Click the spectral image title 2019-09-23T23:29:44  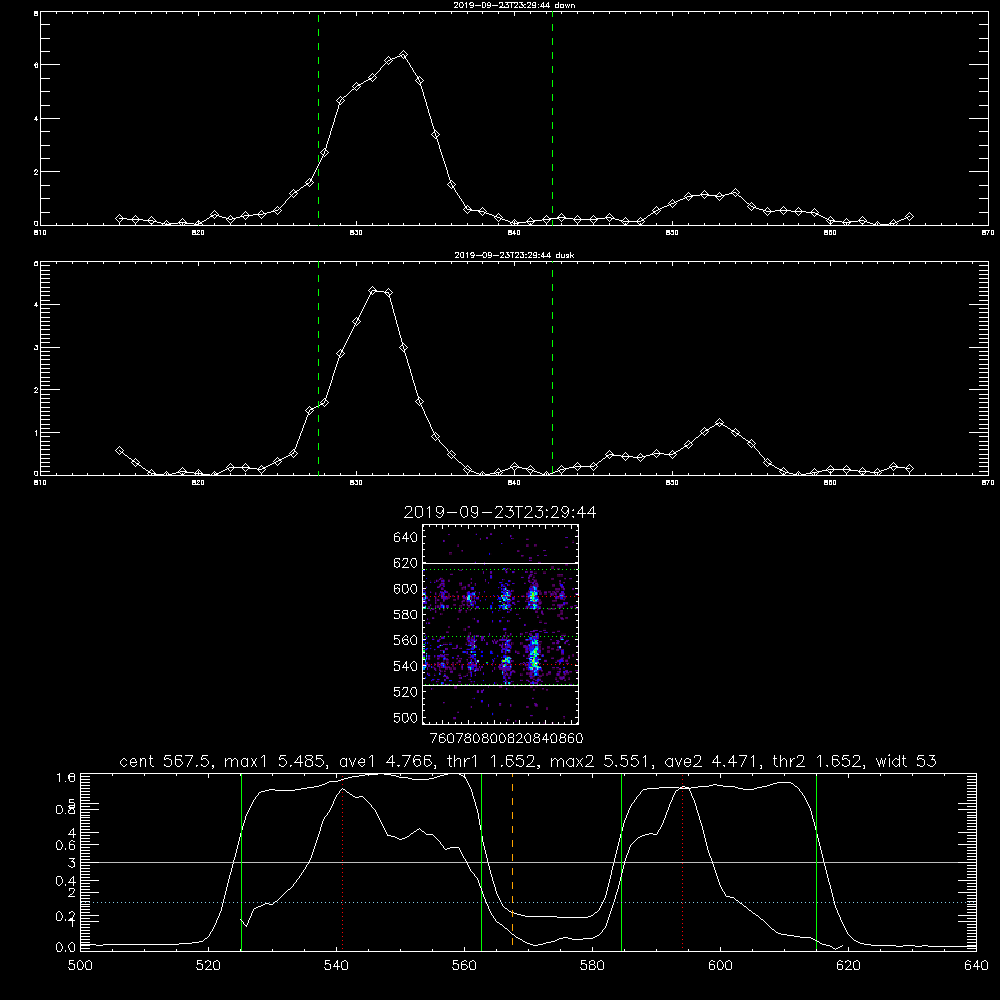[500, 512]
